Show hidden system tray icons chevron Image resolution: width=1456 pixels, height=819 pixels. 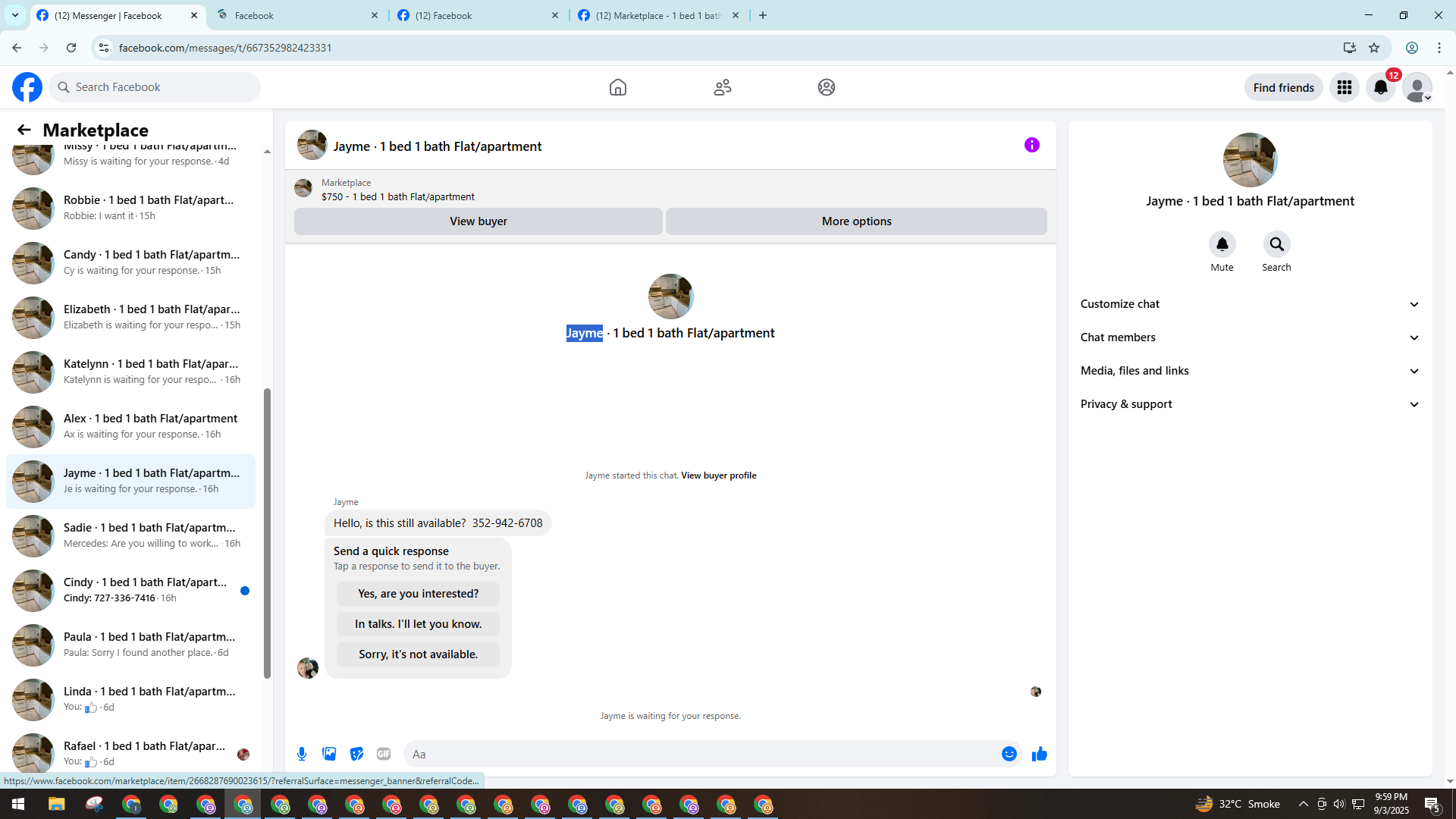1303,804
